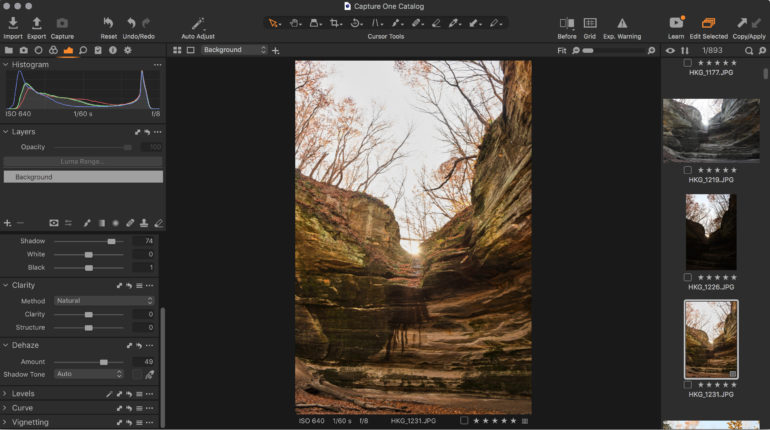Switch to the Exposure tool tab

68,50
